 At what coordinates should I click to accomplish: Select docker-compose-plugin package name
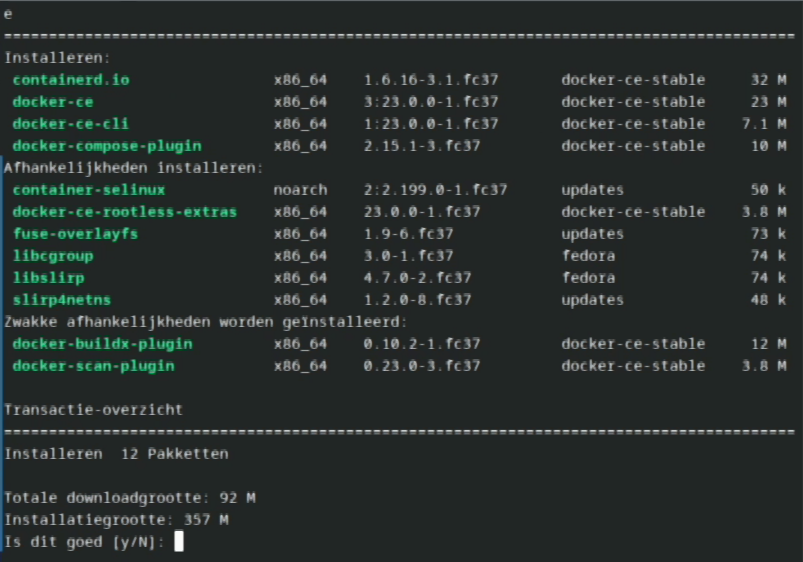pyautogui.click(x=107, y=146)
